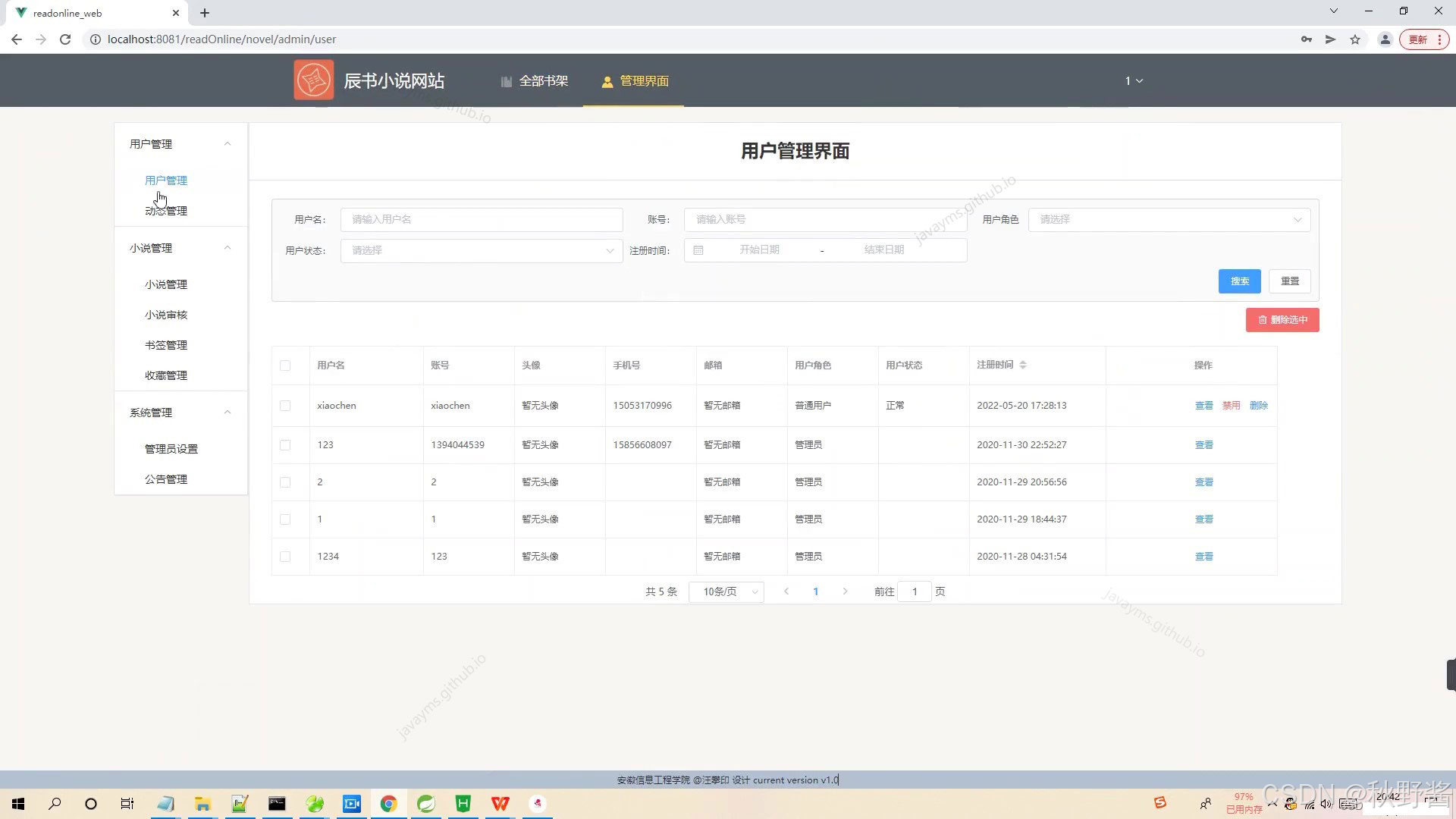Open the 10条/页 page size selector
This screenshot has width=1456, height=819.
(726, 591)
